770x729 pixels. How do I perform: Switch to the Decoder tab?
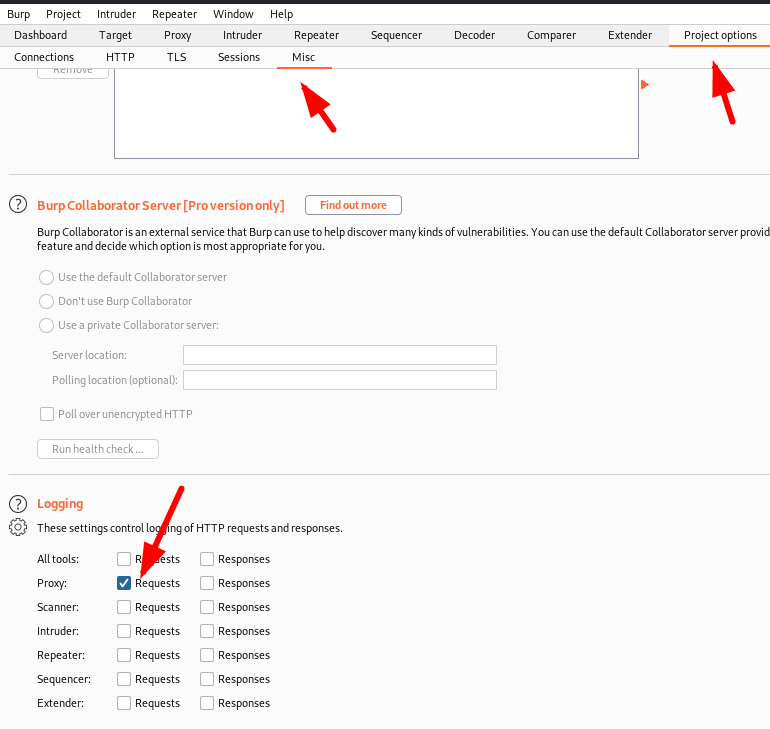click(x=474, y=35)
